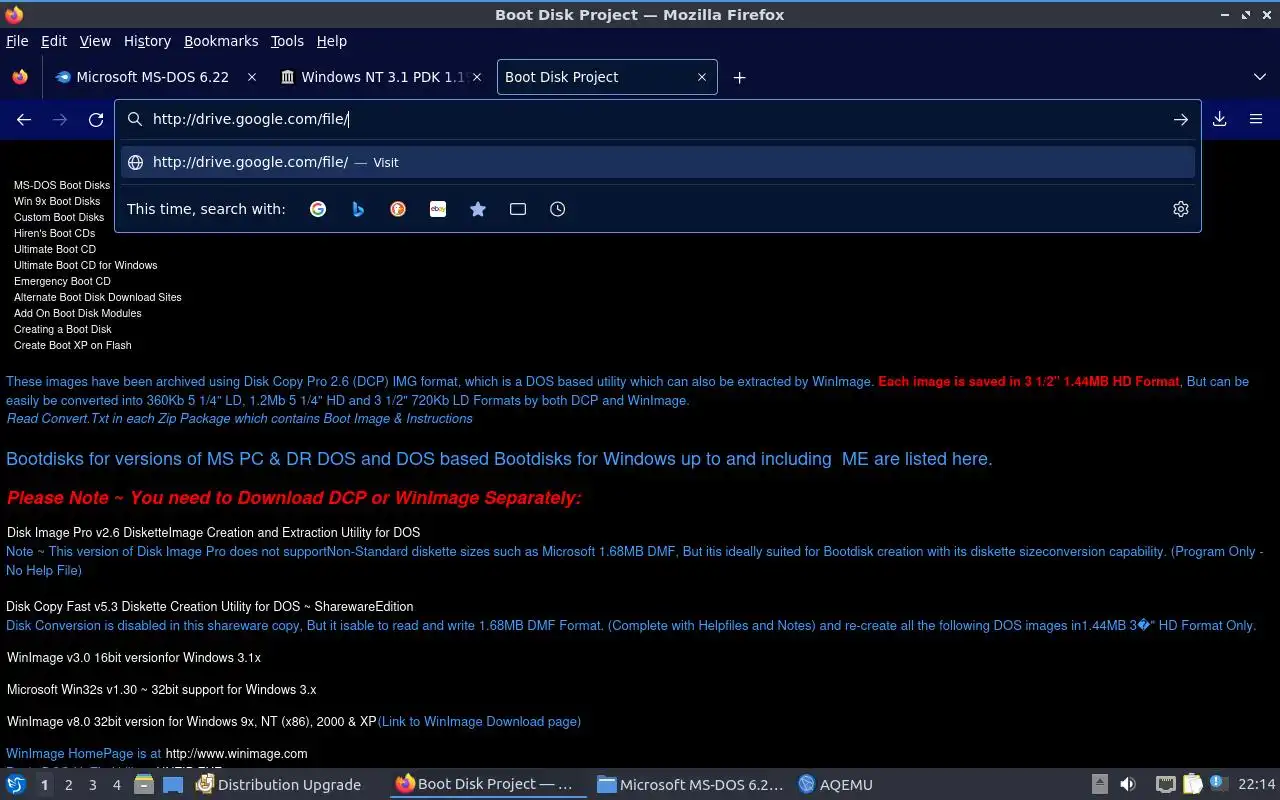The height and width of the screenshot is (800, 1280).
Task: Open the Emergency Boot CD link
Action: pyautogui.click(x=62, y=281)
